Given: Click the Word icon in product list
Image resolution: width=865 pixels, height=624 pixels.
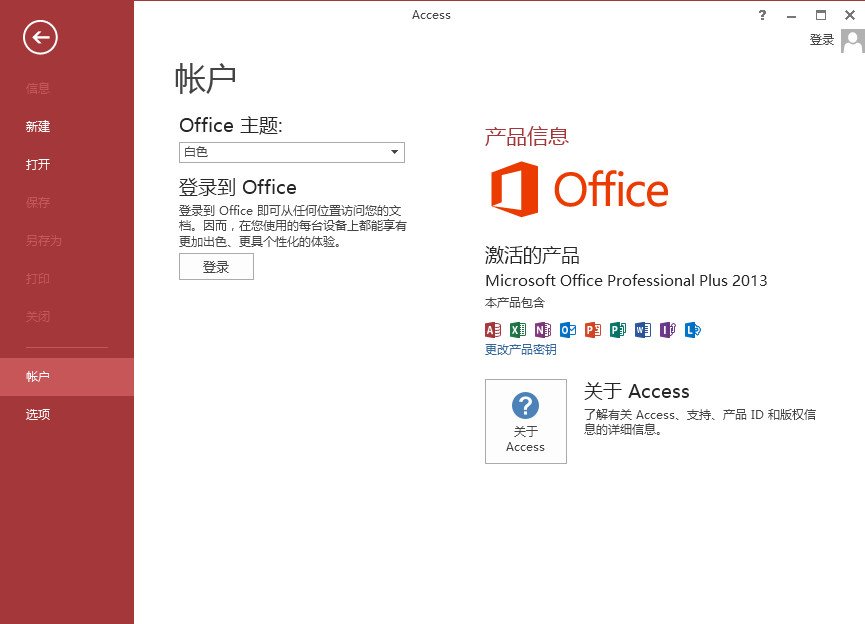Looking at the screenshot, I should coord(643,330).
